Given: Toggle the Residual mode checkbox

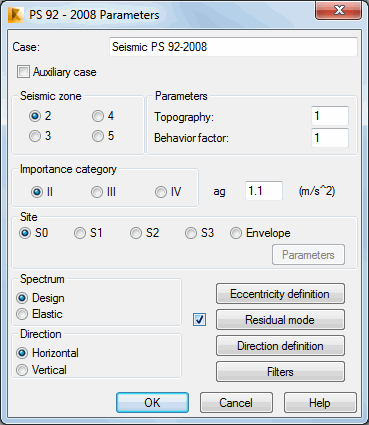Looking at the screenshot, I should coord(199,320).
